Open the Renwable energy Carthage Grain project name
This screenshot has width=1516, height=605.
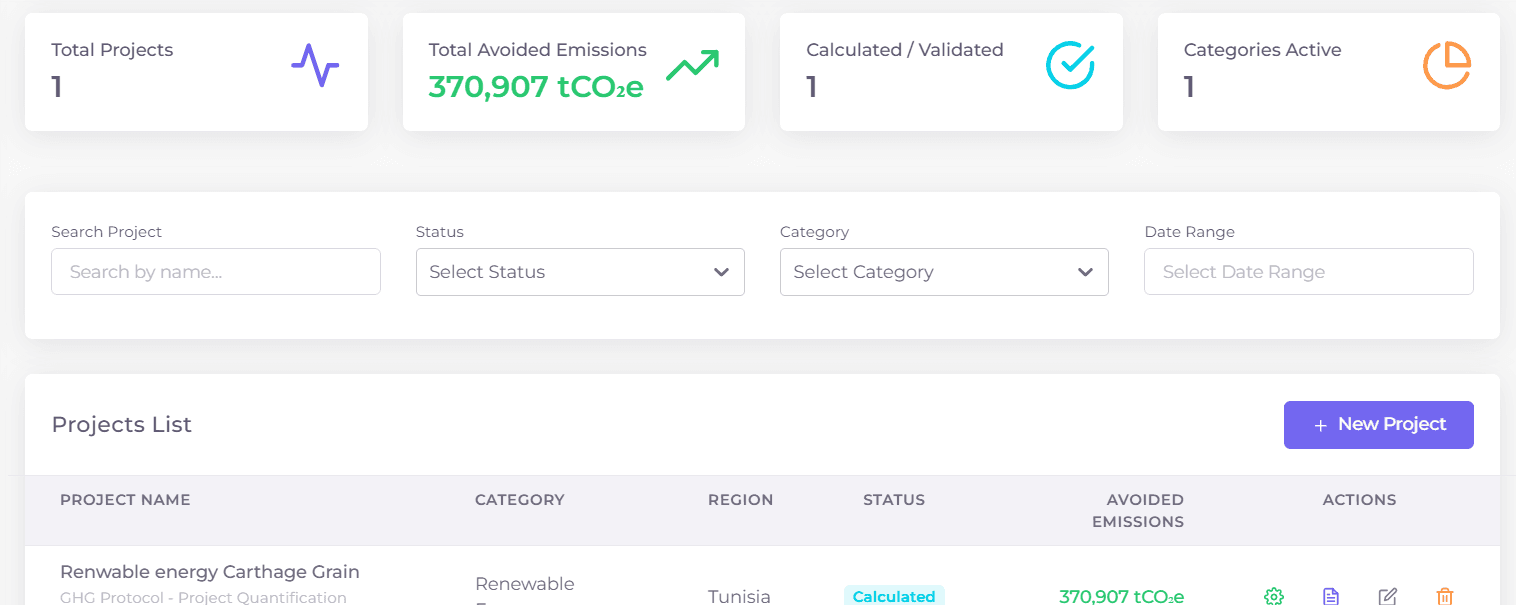click(x=210, y=572)
